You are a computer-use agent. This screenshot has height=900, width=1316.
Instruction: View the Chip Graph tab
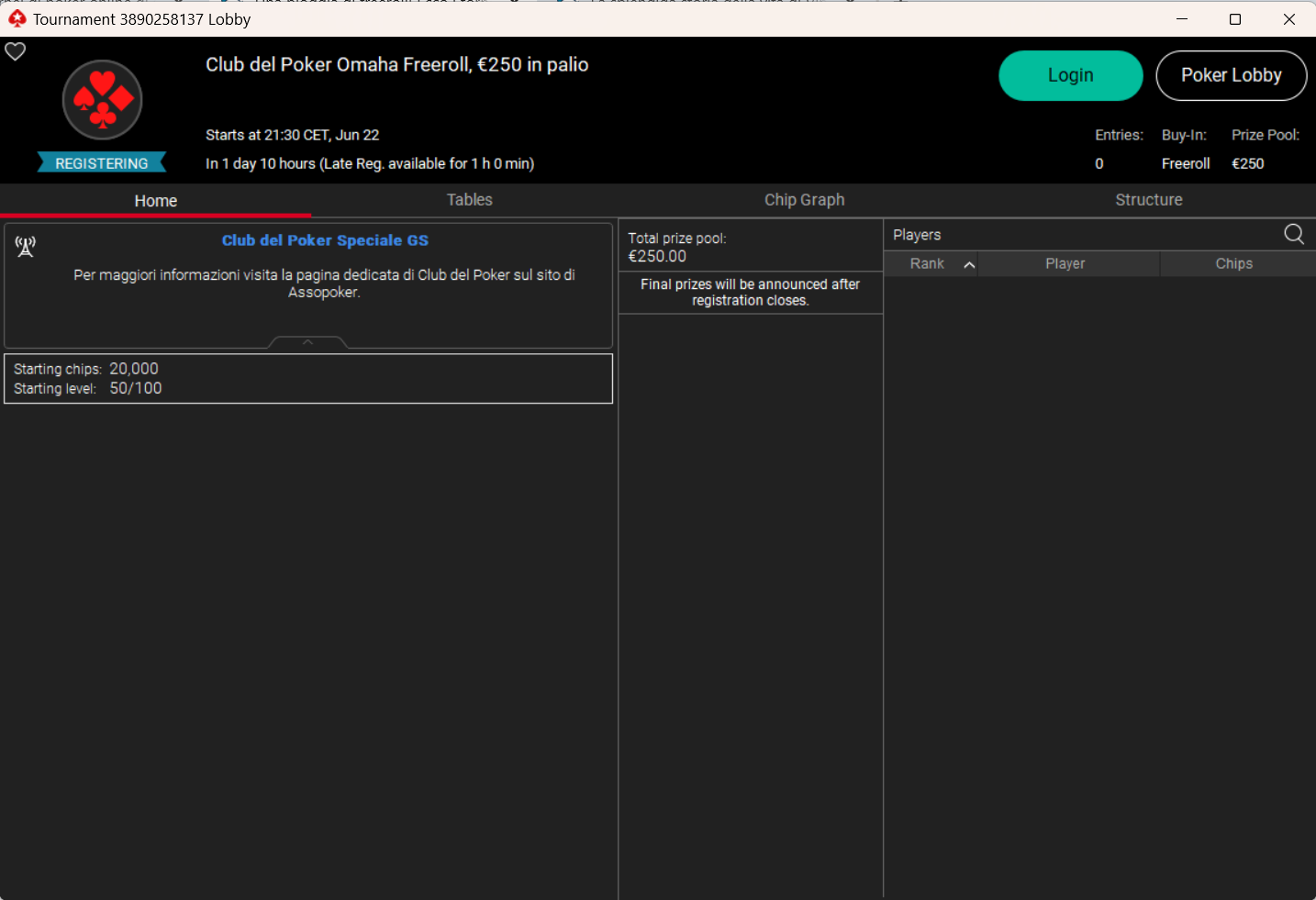(x=804, y=200)
